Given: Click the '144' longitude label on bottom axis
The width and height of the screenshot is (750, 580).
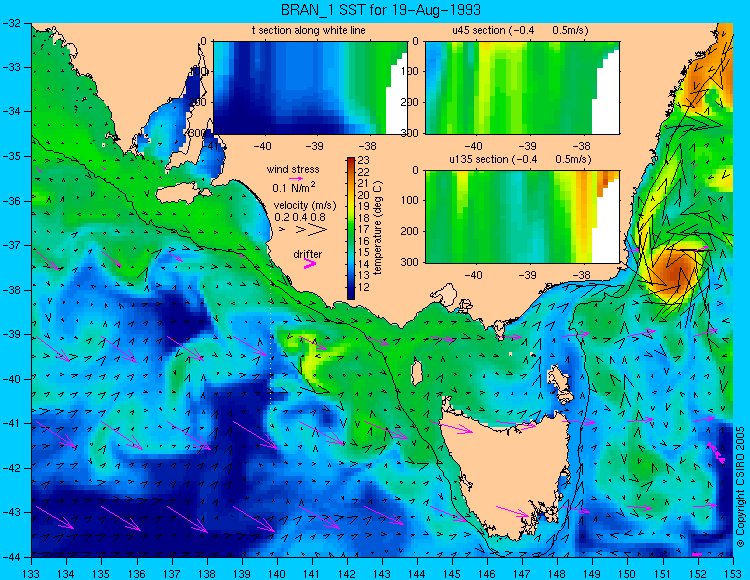Looking at the screenshot, I should (x=417, y=573).
